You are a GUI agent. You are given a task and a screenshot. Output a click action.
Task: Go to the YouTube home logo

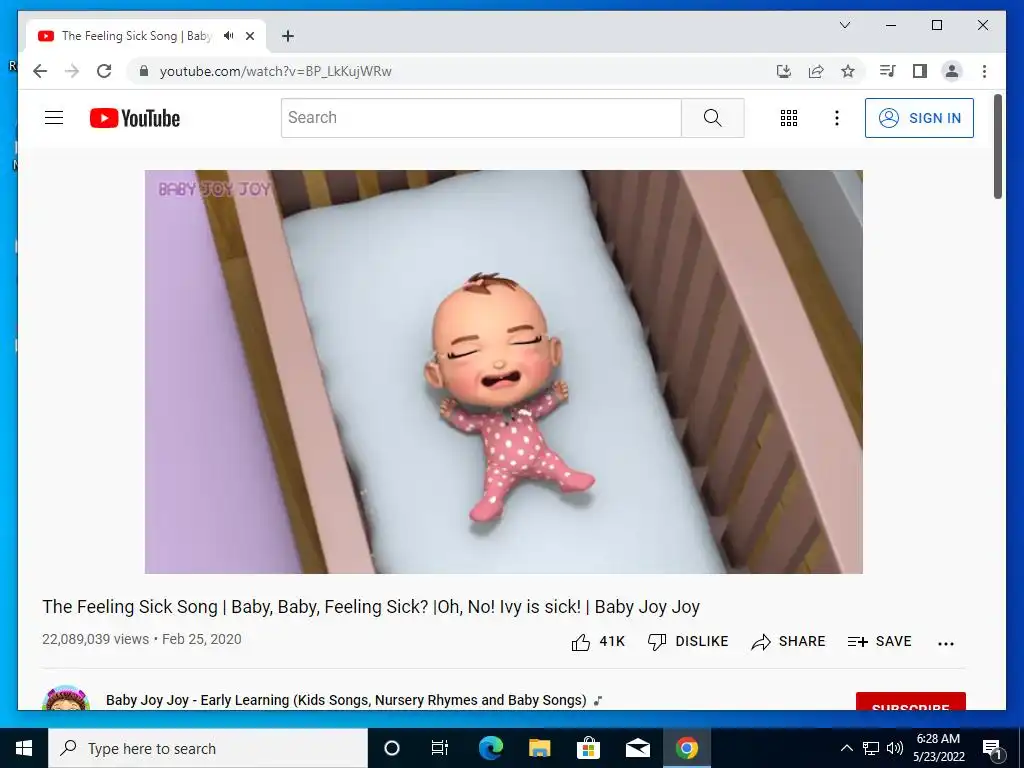tap(135, 118)
